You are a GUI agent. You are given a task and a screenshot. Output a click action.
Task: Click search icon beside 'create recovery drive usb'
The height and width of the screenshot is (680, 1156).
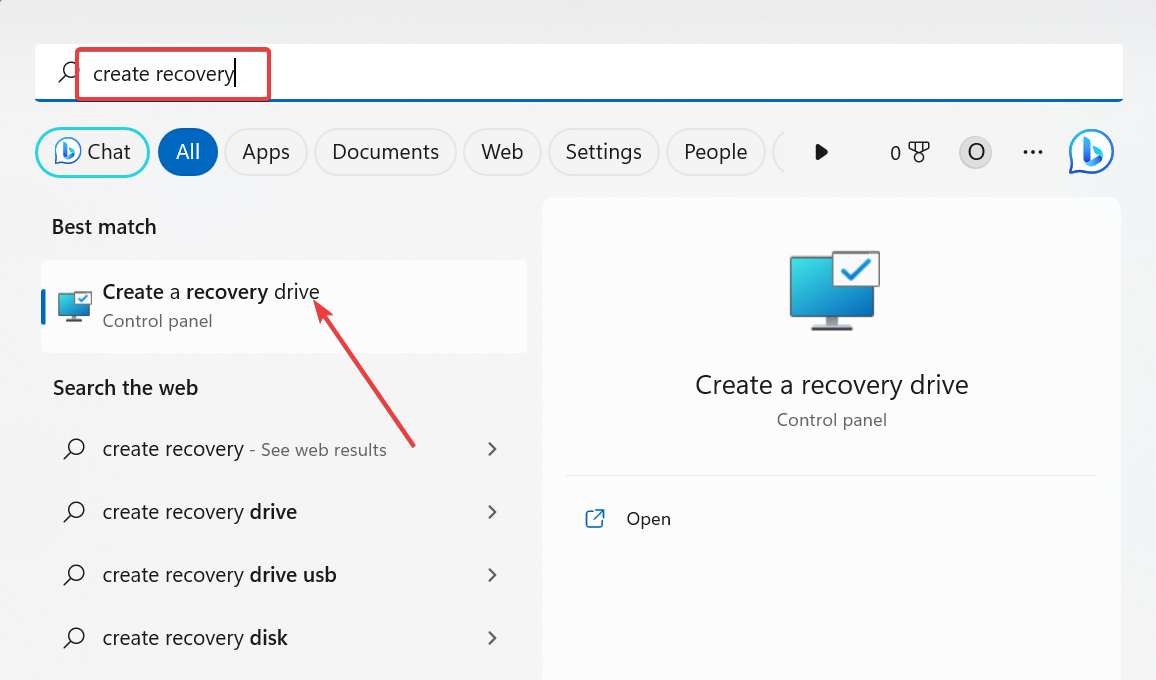(74, 575)
